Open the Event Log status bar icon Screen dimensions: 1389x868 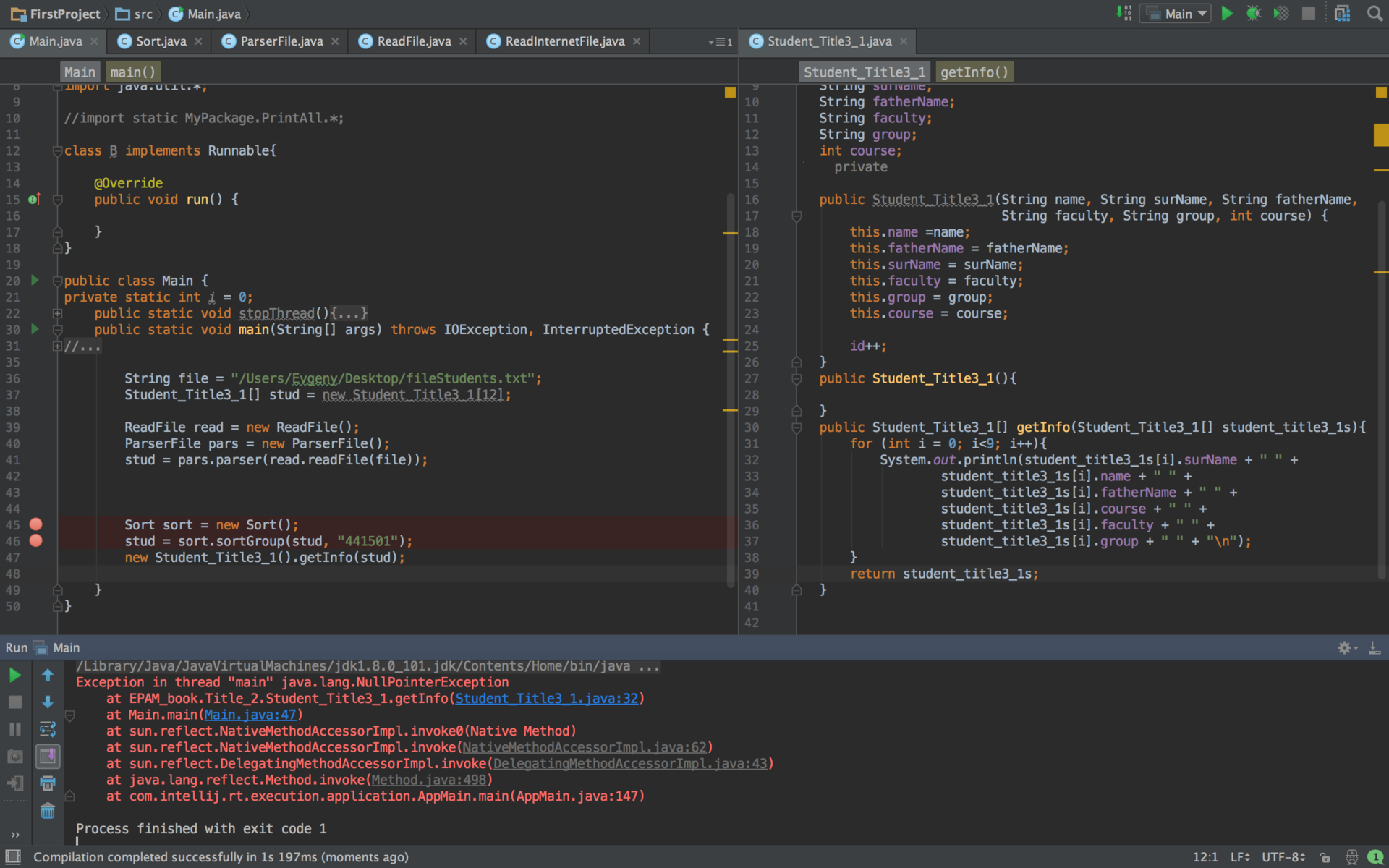tap(1375, 857)
